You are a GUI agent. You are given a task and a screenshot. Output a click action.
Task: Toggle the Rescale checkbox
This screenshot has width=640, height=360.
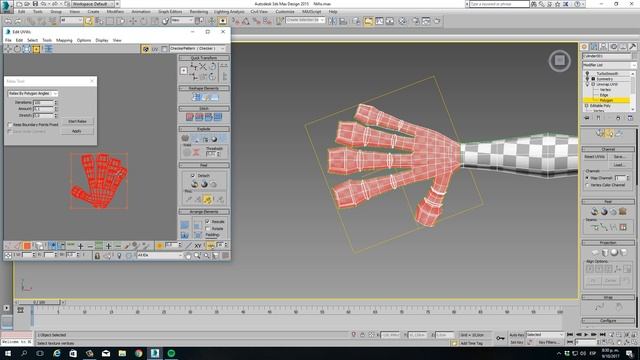click(207, 221)
